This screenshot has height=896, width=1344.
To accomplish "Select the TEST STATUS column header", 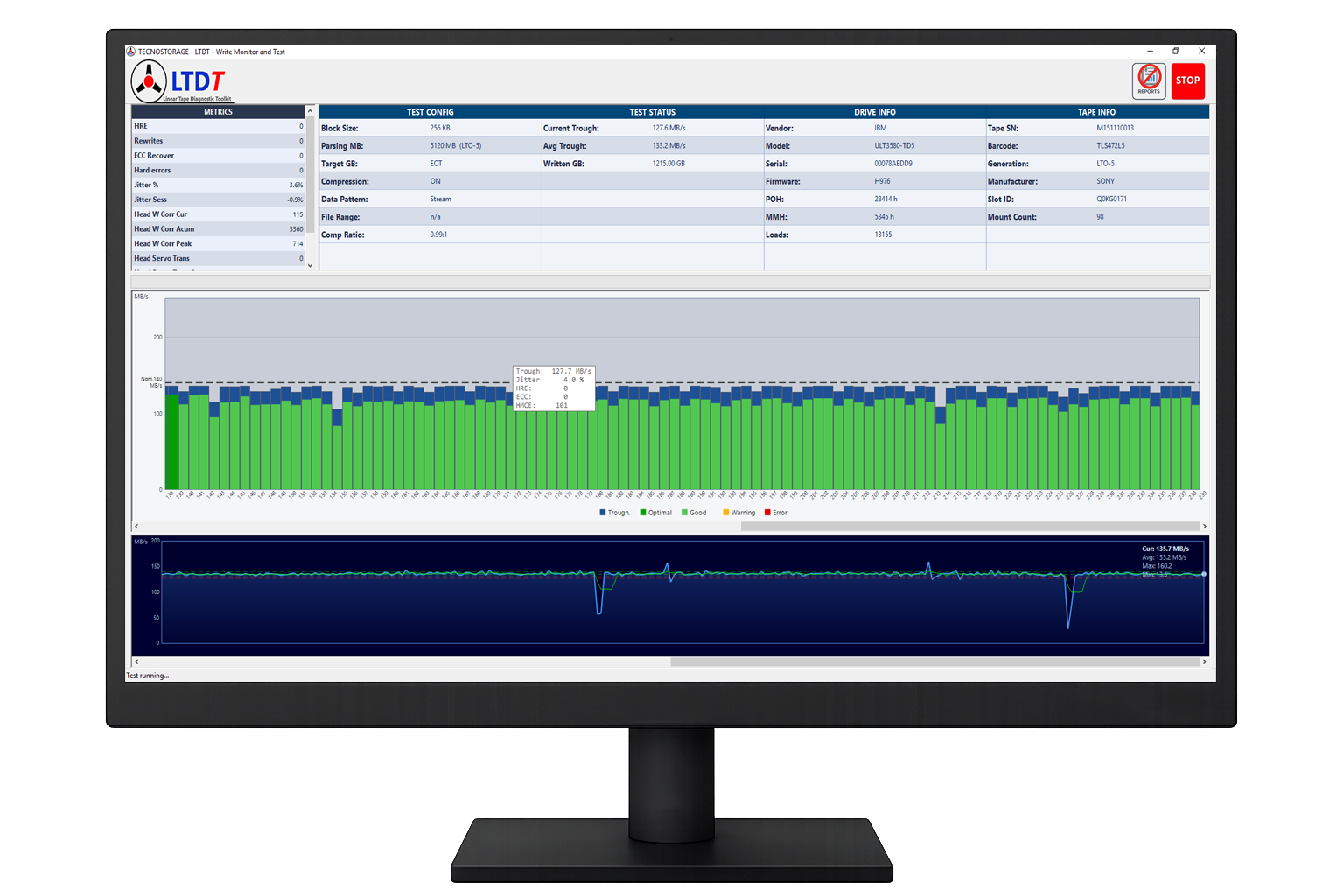I will pos(653,112).
